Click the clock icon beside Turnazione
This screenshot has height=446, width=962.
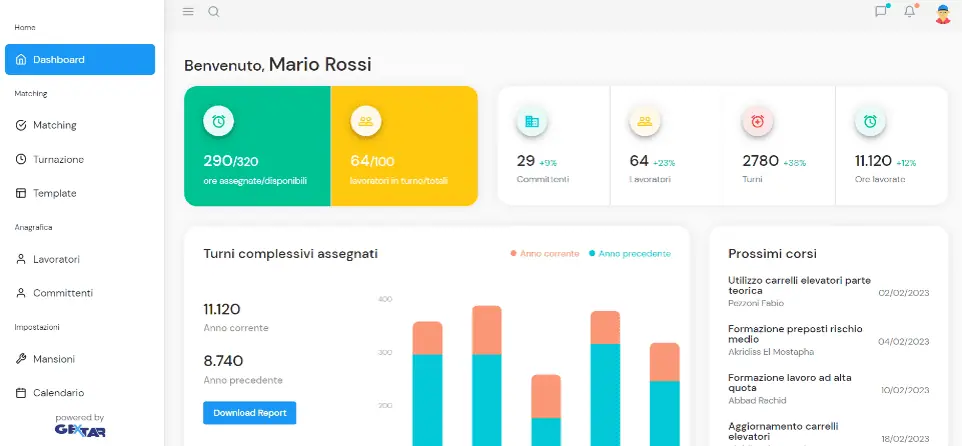click(21, 160)
